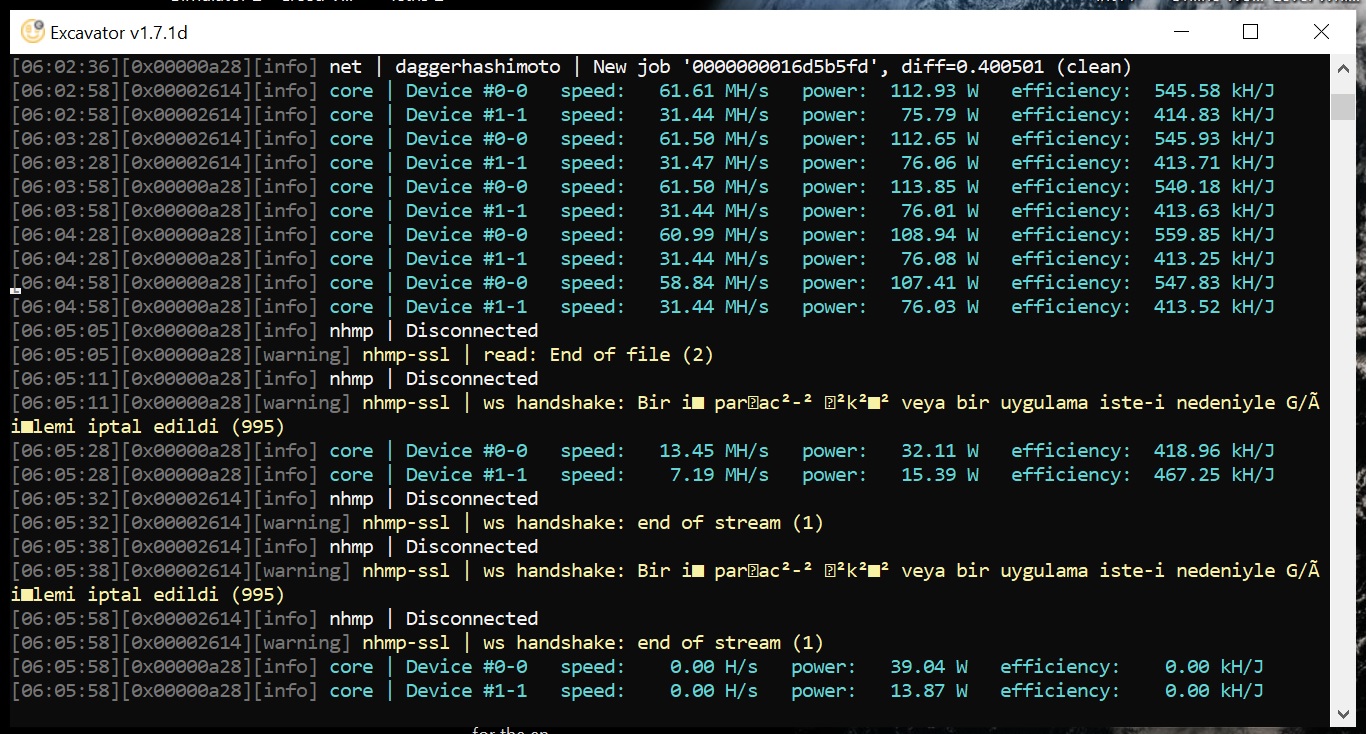Click the 'read: End of file (2)' warning
Screen dimensions: 1367x734
[598, 355]
